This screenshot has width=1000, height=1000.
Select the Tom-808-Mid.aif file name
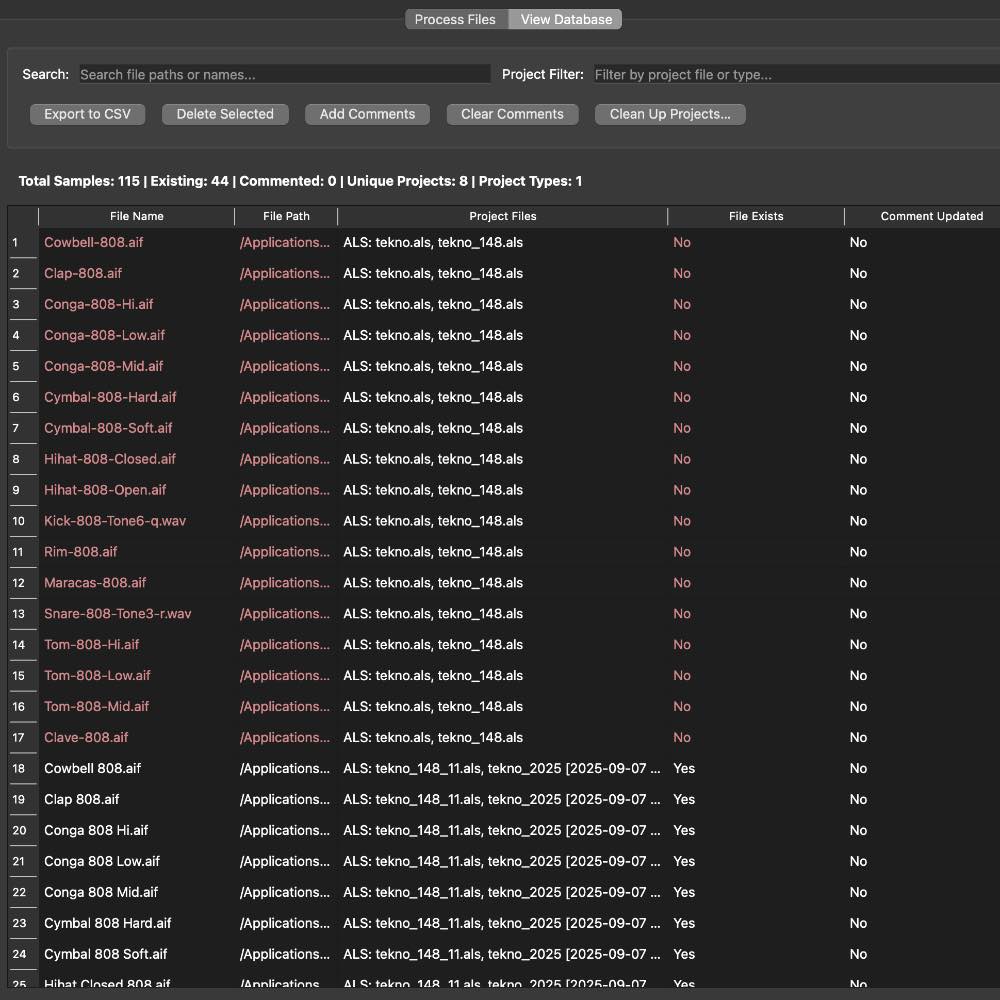pos(96,706)
